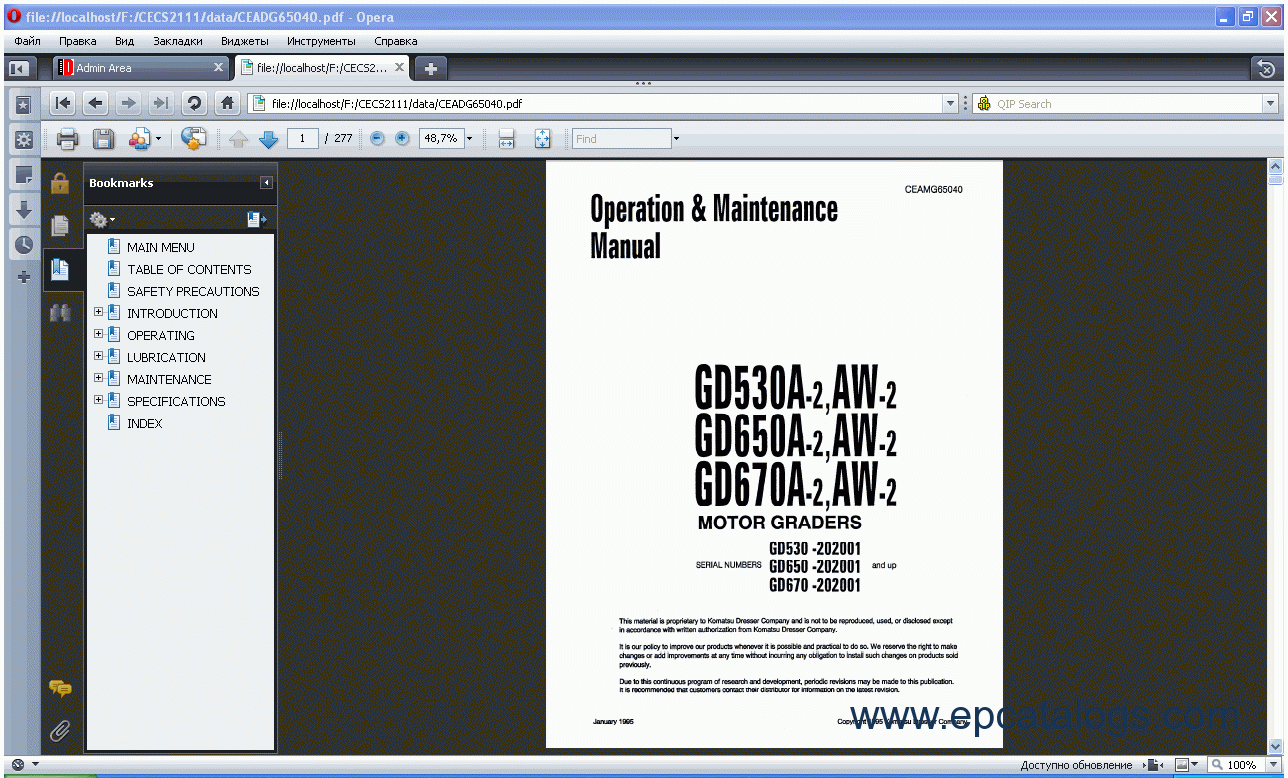Open the address bar history dropdown
Screen dimensions: 1288x778
(x=950, y=103)
